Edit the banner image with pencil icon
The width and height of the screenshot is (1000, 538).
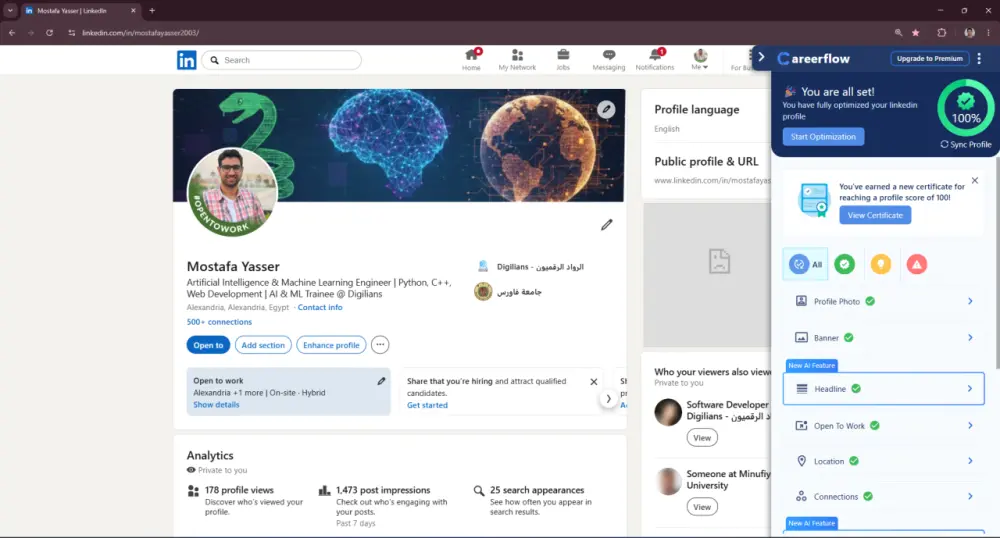tap(606, 110)
